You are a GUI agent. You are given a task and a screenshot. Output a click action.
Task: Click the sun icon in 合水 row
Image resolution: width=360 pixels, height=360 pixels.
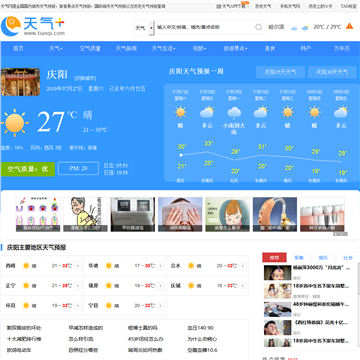click(x=191, y=266)
